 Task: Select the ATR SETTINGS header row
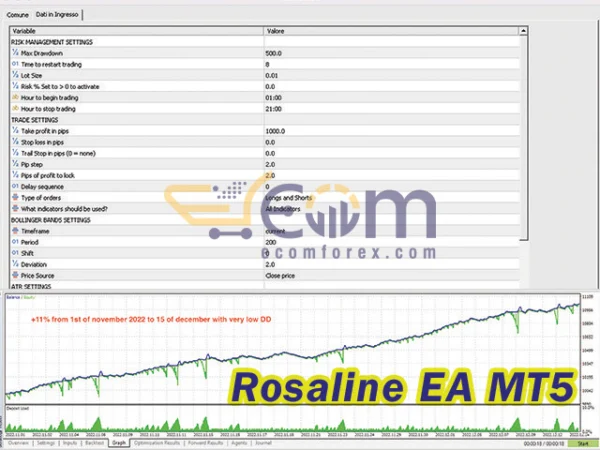click(265, 286)
